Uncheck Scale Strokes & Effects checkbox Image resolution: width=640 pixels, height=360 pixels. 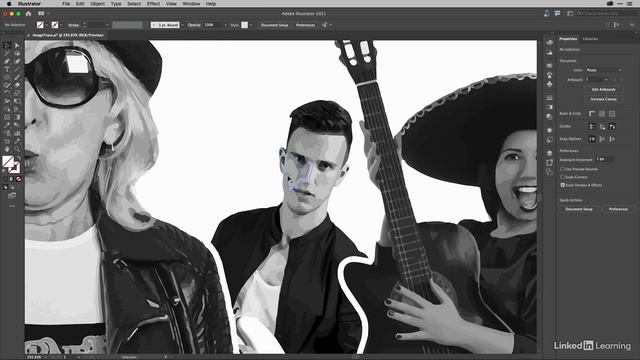[x=562, y=185]
